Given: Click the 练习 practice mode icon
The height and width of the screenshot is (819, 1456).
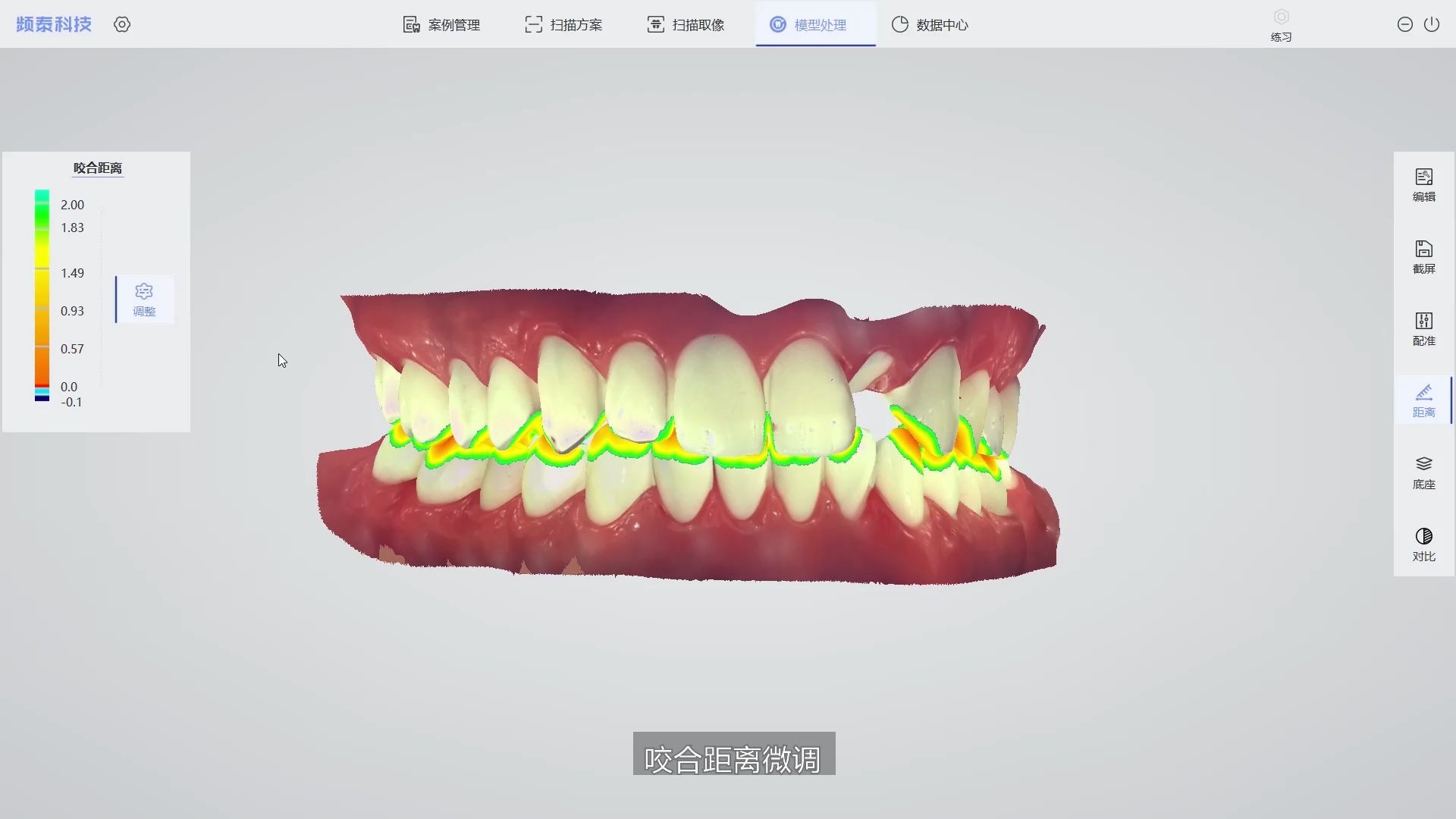Looking at the screenshot, I should (1281, 25).
